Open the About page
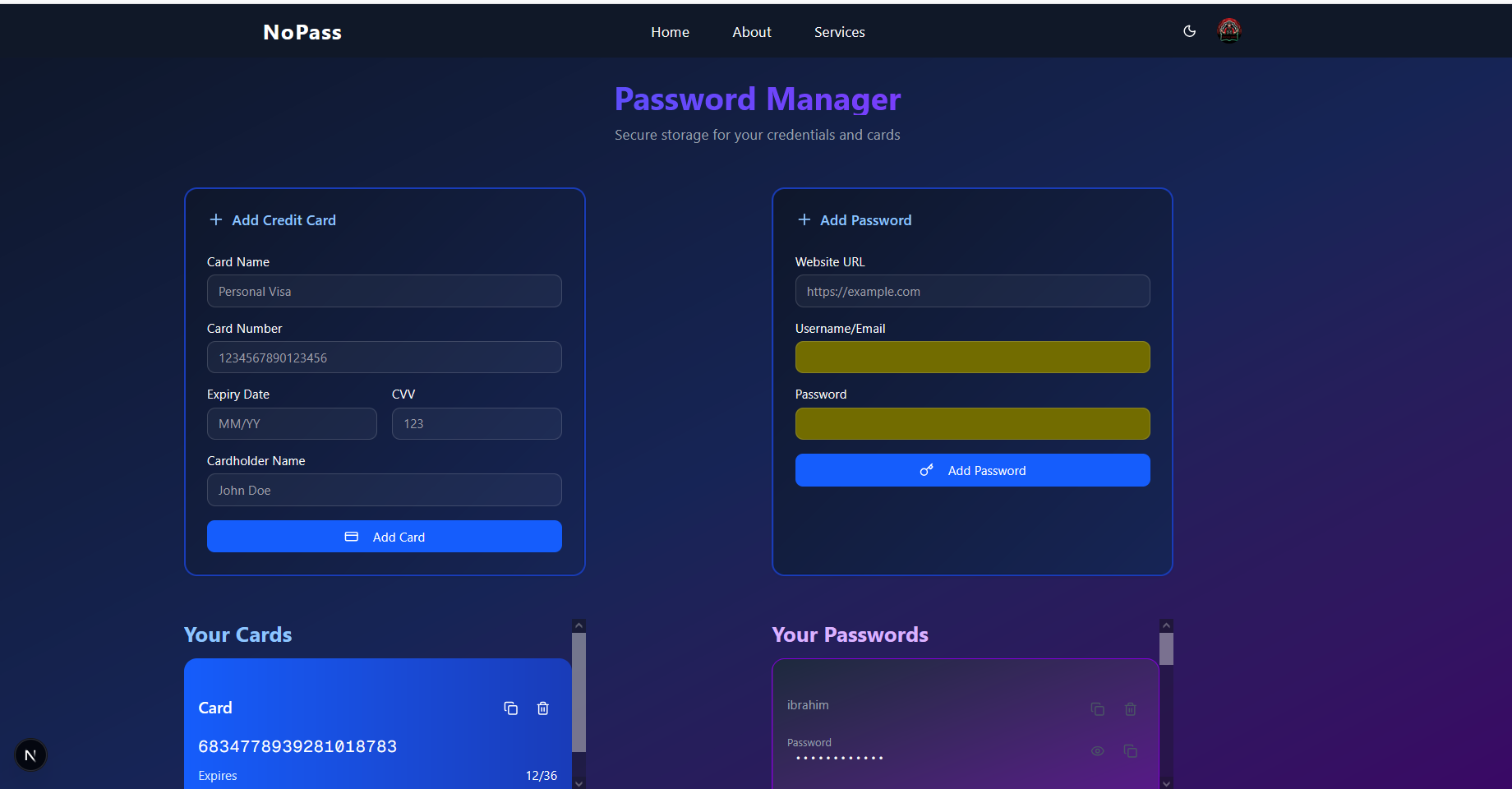Viewport: 1512px width, 789px height. tap(751, 32)
